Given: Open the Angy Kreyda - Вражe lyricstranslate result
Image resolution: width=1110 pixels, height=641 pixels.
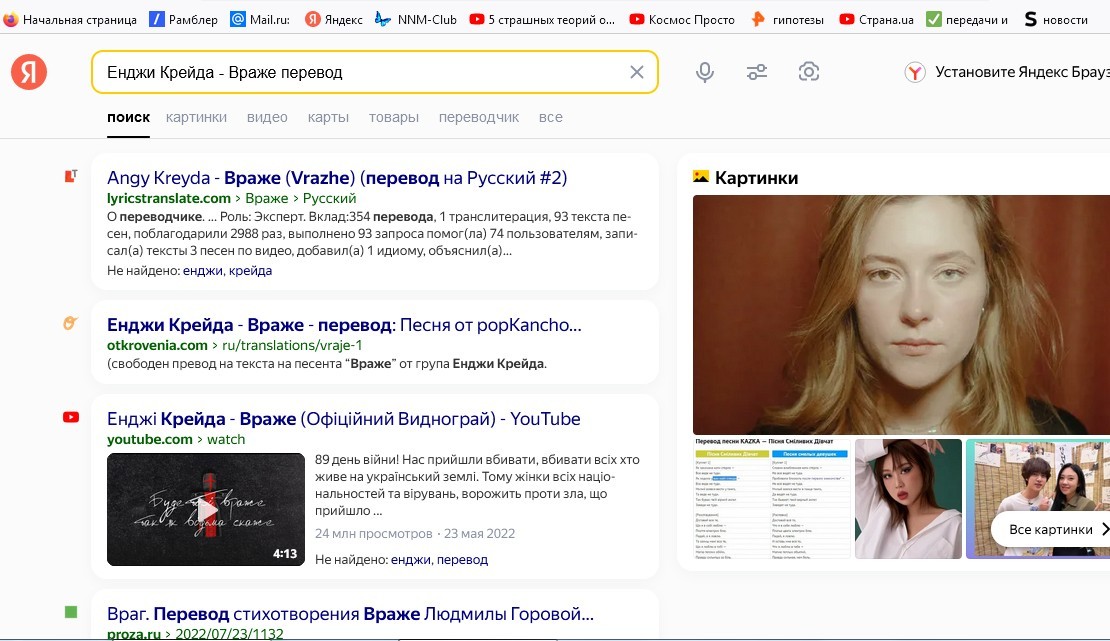Looking at the screenshot, I should [x=337, y=178].
